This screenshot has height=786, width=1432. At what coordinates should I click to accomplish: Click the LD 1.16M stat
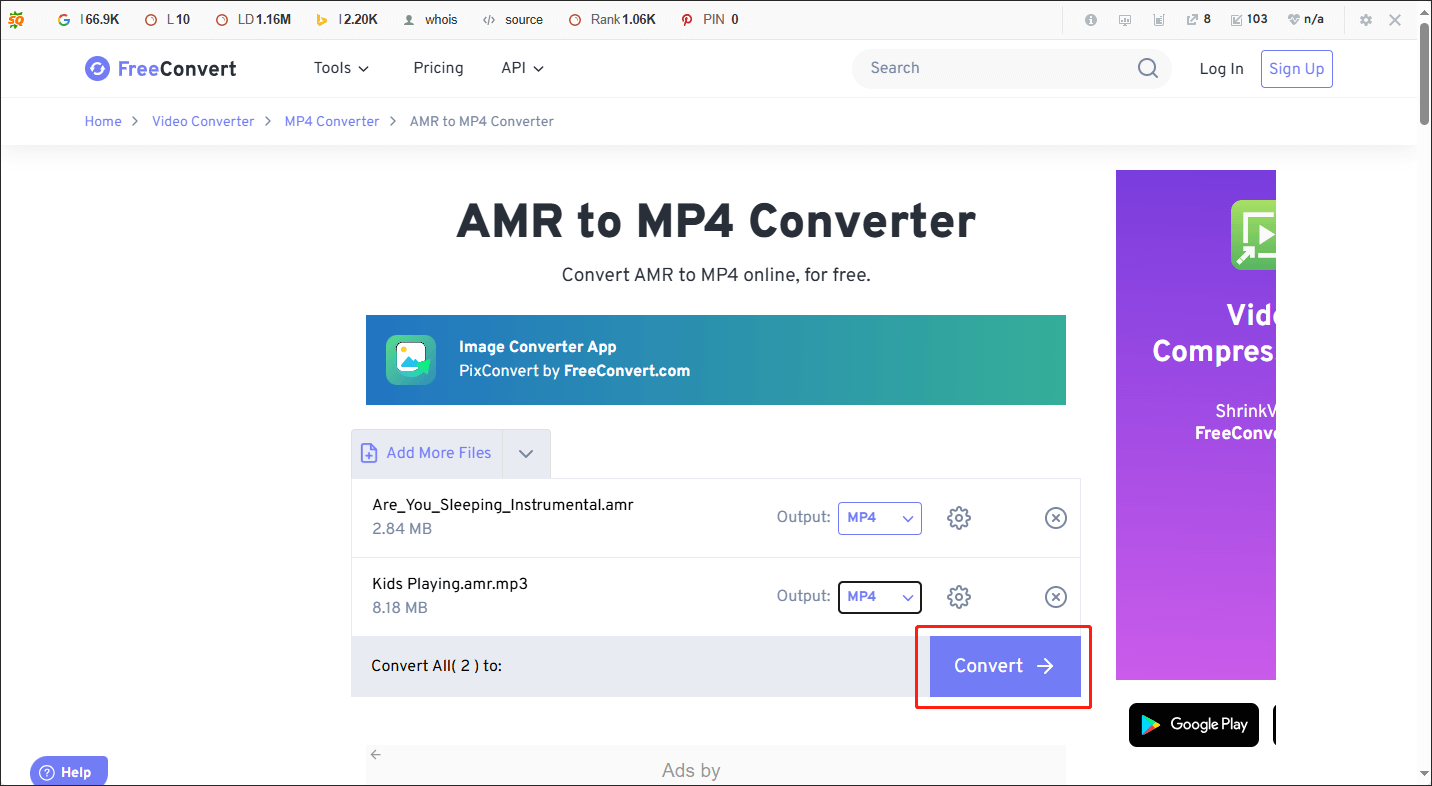254,19
